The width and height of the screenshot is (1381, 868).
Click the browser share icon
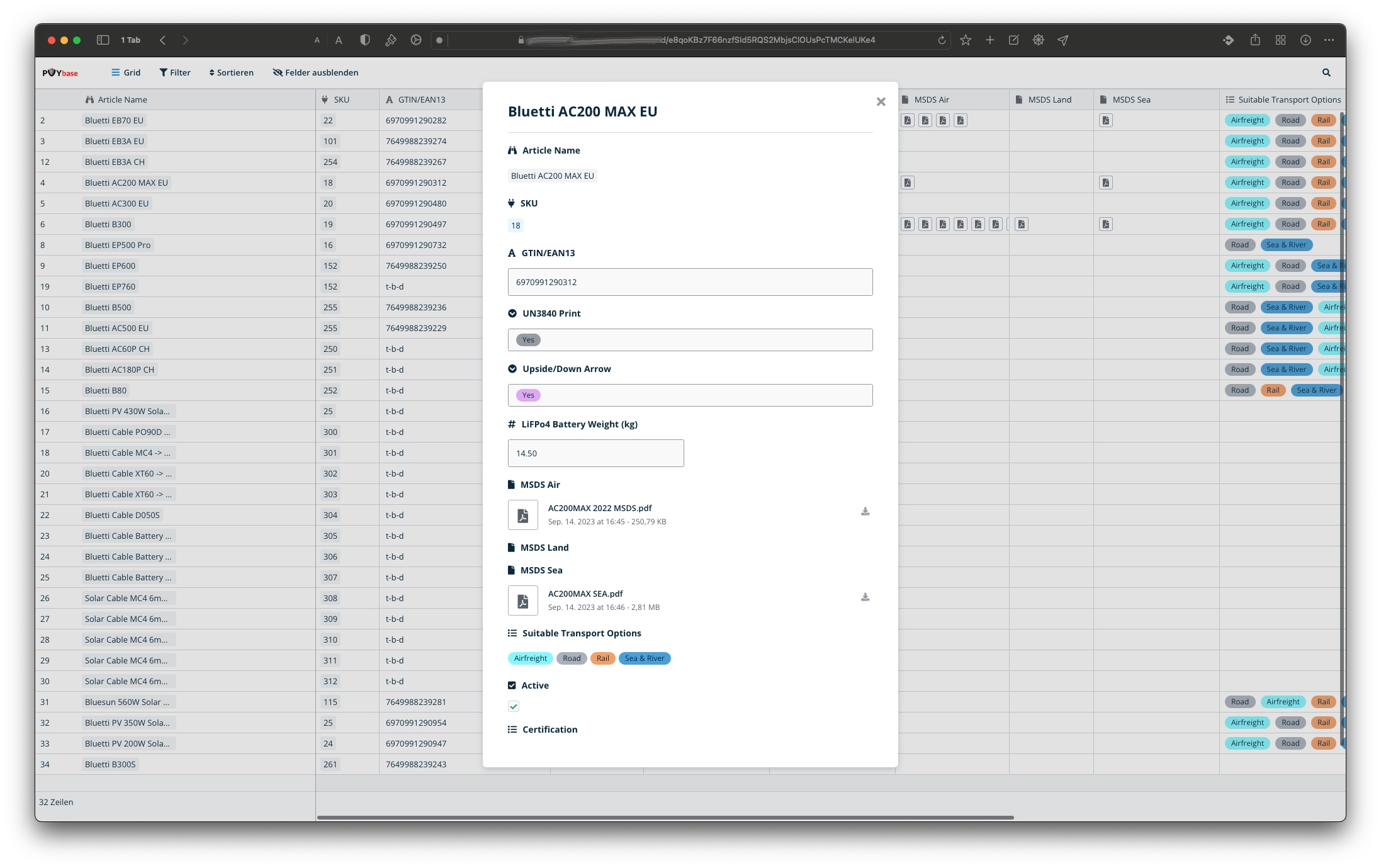(1255, 40)
